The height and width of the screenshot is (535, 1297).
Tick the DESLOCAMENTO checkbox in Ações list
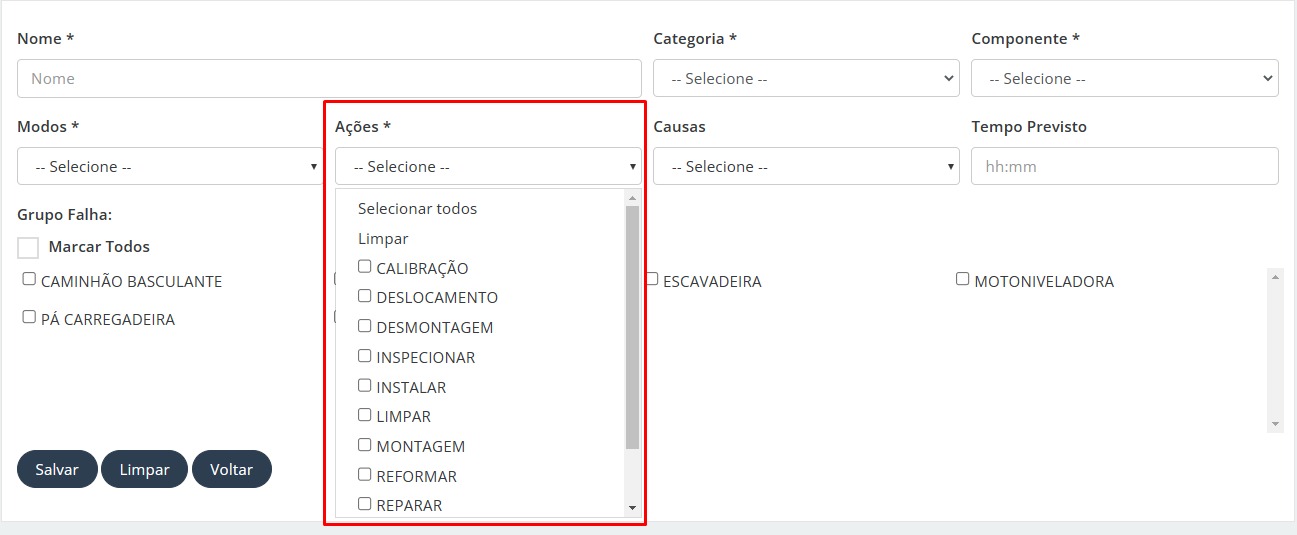click(365, 296)
